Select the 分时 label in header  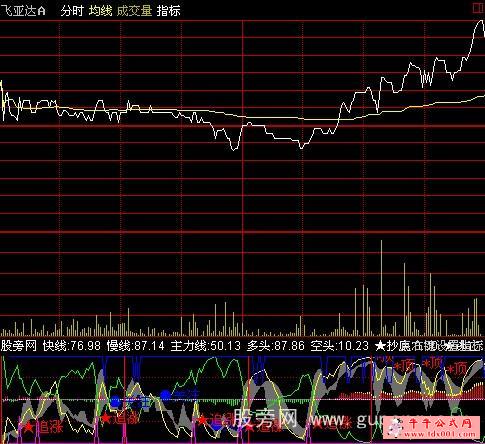72,11
